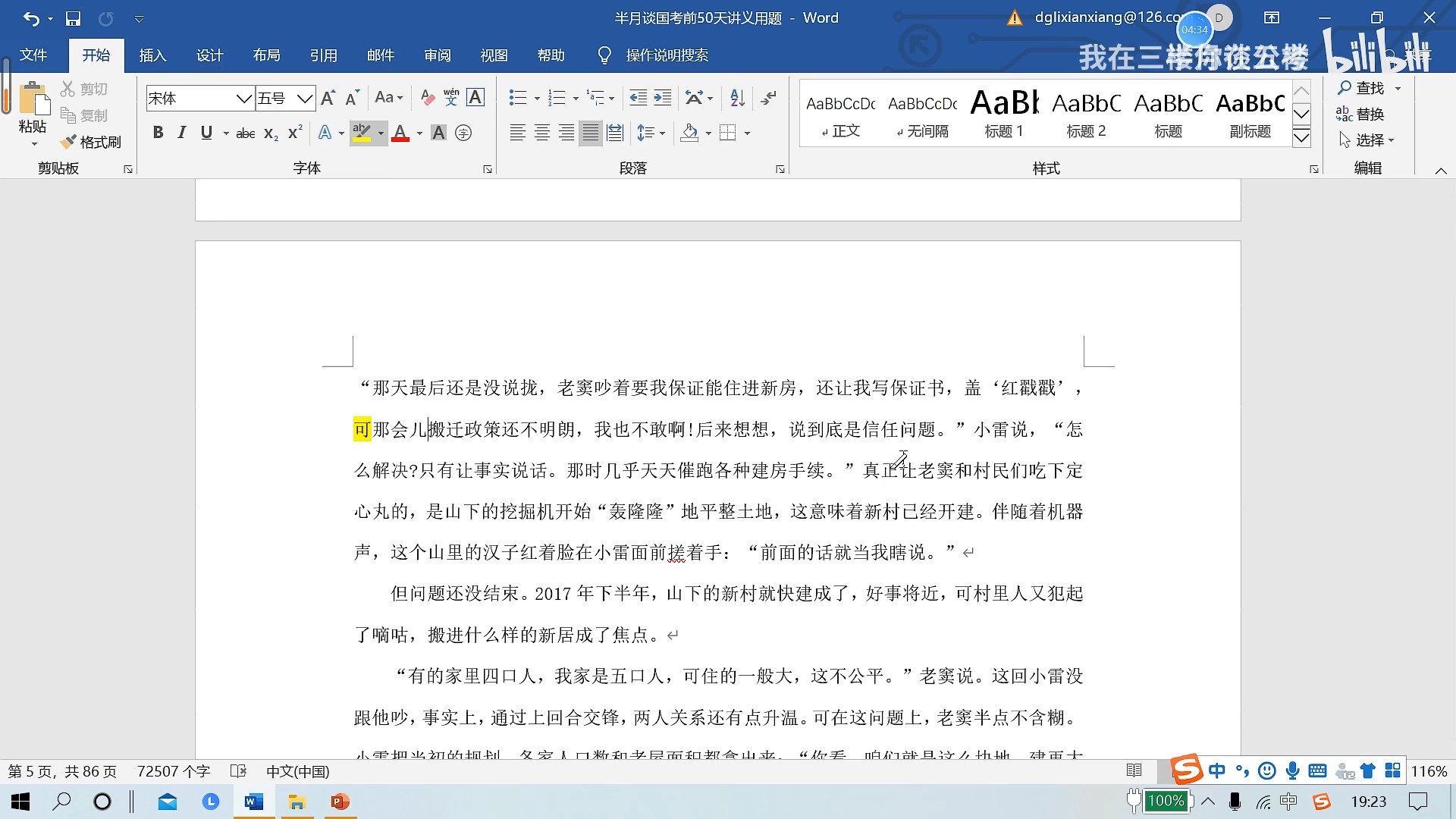Click the Sort (A-Z) icon
The image size is (1456, 819).
tap(737, 98)
